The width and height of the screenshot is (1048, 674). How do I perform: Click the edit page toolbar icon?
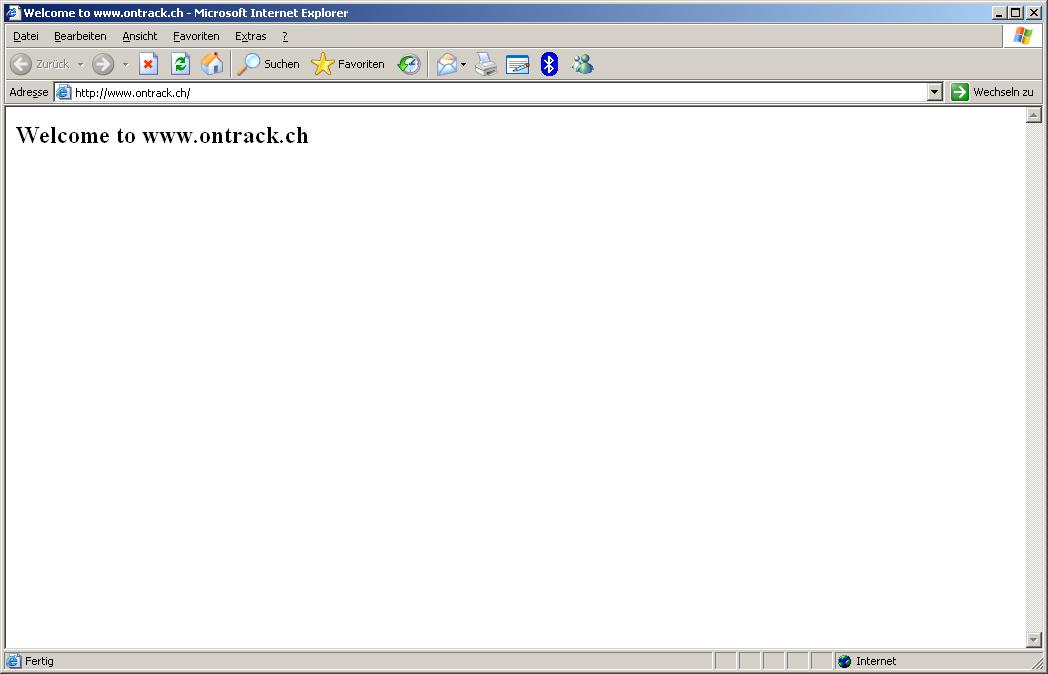click(x=517, y=64)
